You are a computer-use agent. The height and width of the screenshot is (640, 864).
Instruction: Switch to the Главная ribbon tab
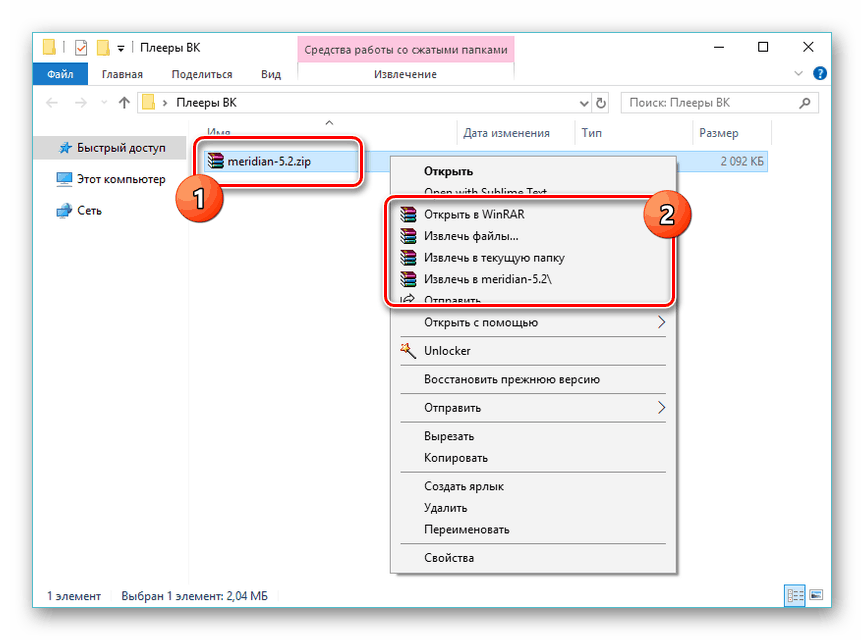pos(122,74)
